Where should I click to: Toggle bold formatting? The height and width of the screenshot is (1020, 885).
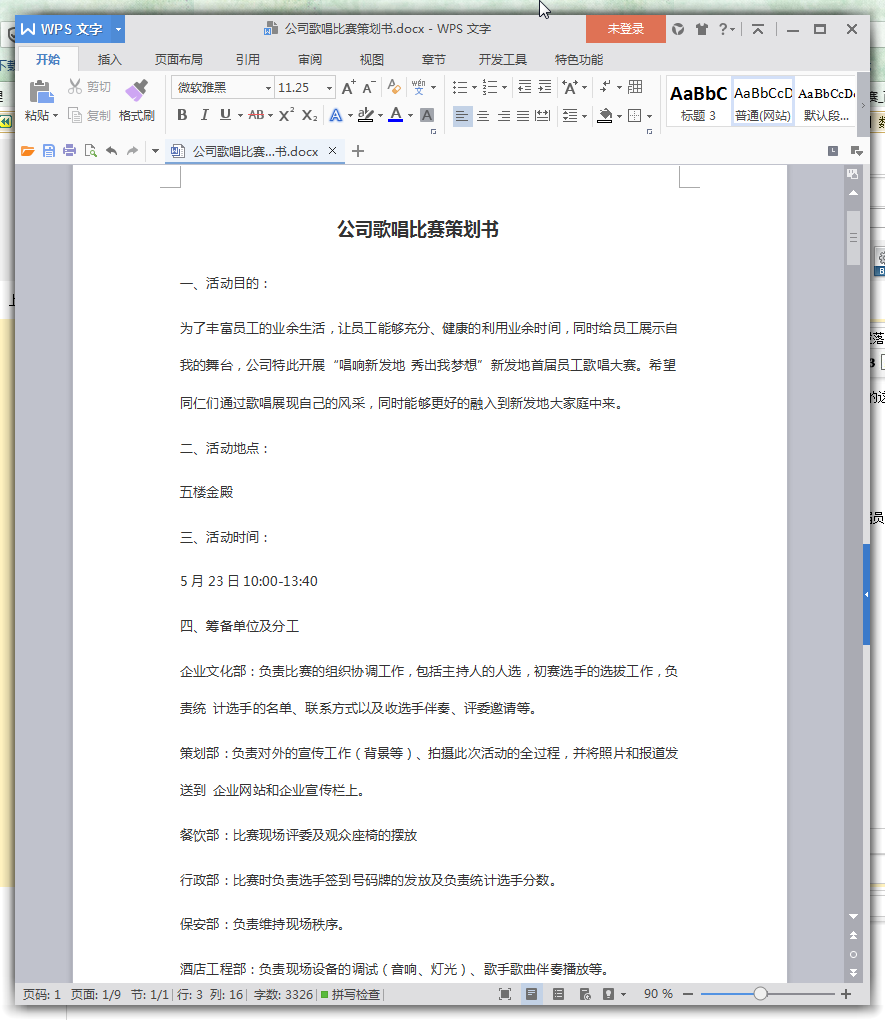tap(182, 115)
